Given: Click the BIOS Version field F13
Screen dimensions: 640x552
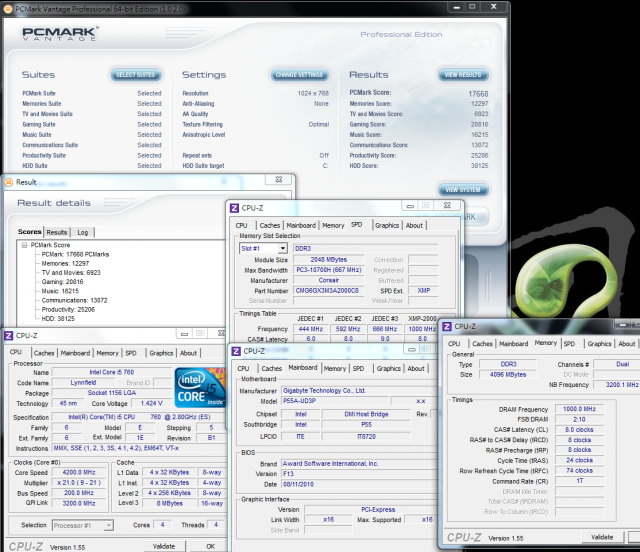Looking at the screenshot, I should [359, 474].
